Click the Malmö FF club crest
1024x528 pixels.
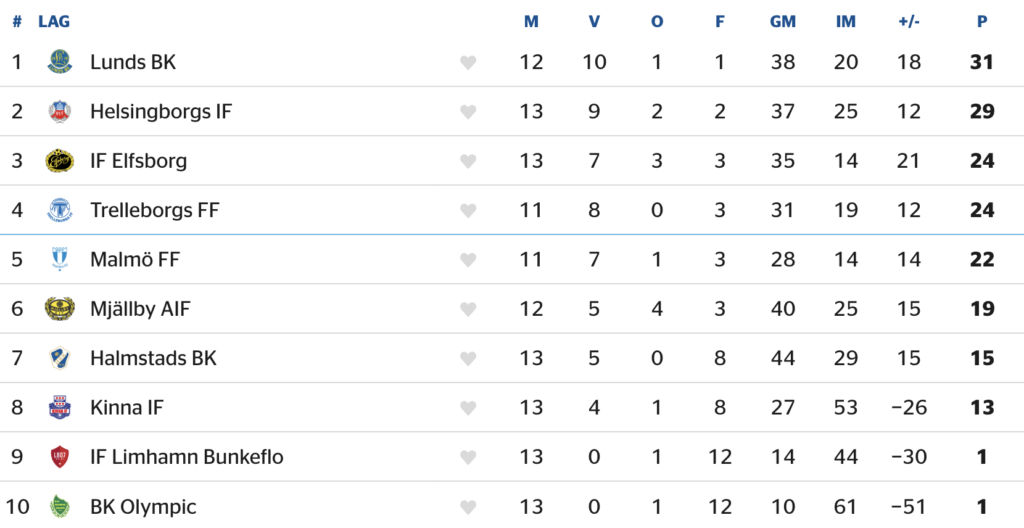(60, 259)
